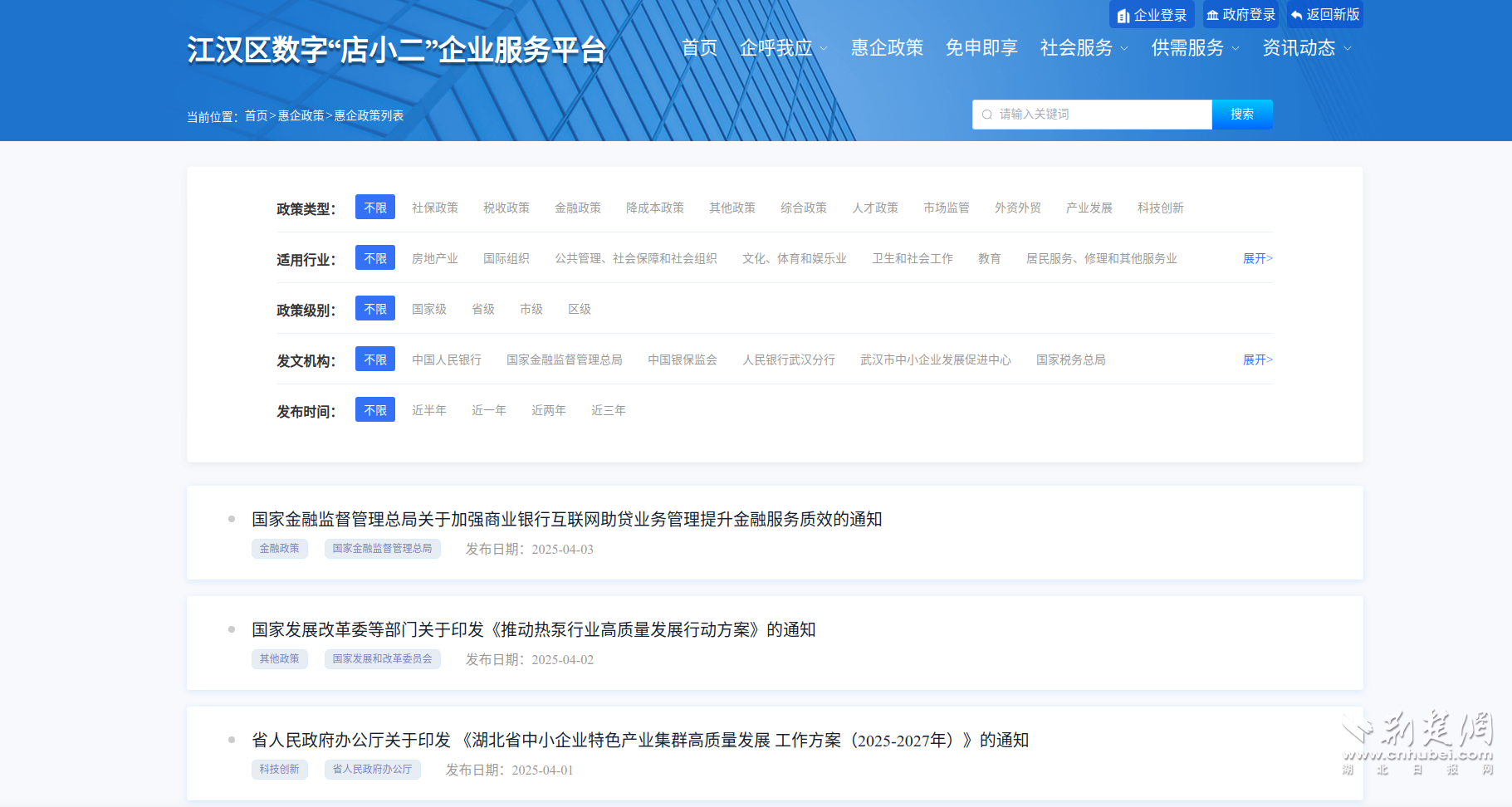This screenshot has width=1512, height=807.
Task: Open the 企呼我应 dropdown menu
Action: 783,48
